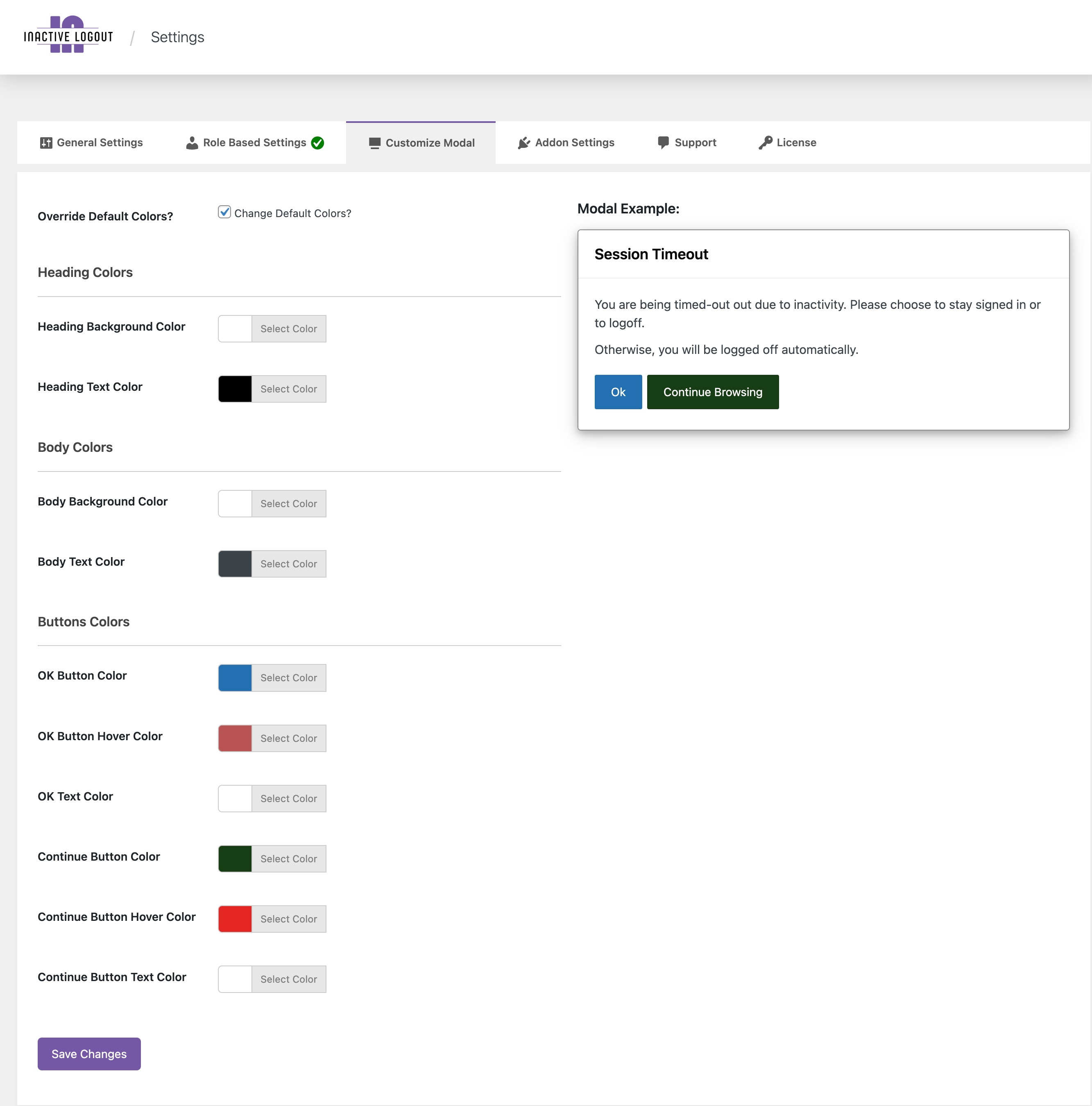Click the Override Default Colors? label
Image resolution: width=1092 pixels, height=1106 pixels.
[105, 216]
